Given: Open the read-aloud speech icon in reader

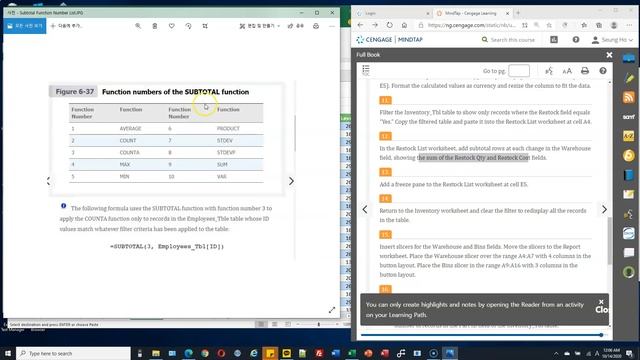Looking at the screenshot, I should tap(549, 71).
